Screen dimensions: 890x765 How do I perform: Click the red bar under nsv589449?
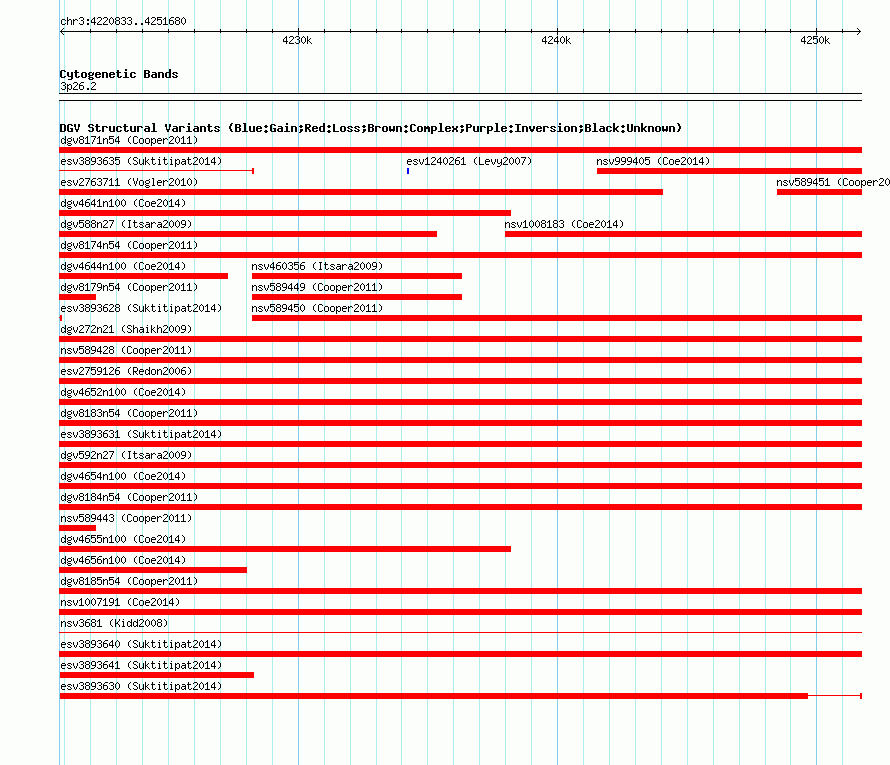point(356,297)
